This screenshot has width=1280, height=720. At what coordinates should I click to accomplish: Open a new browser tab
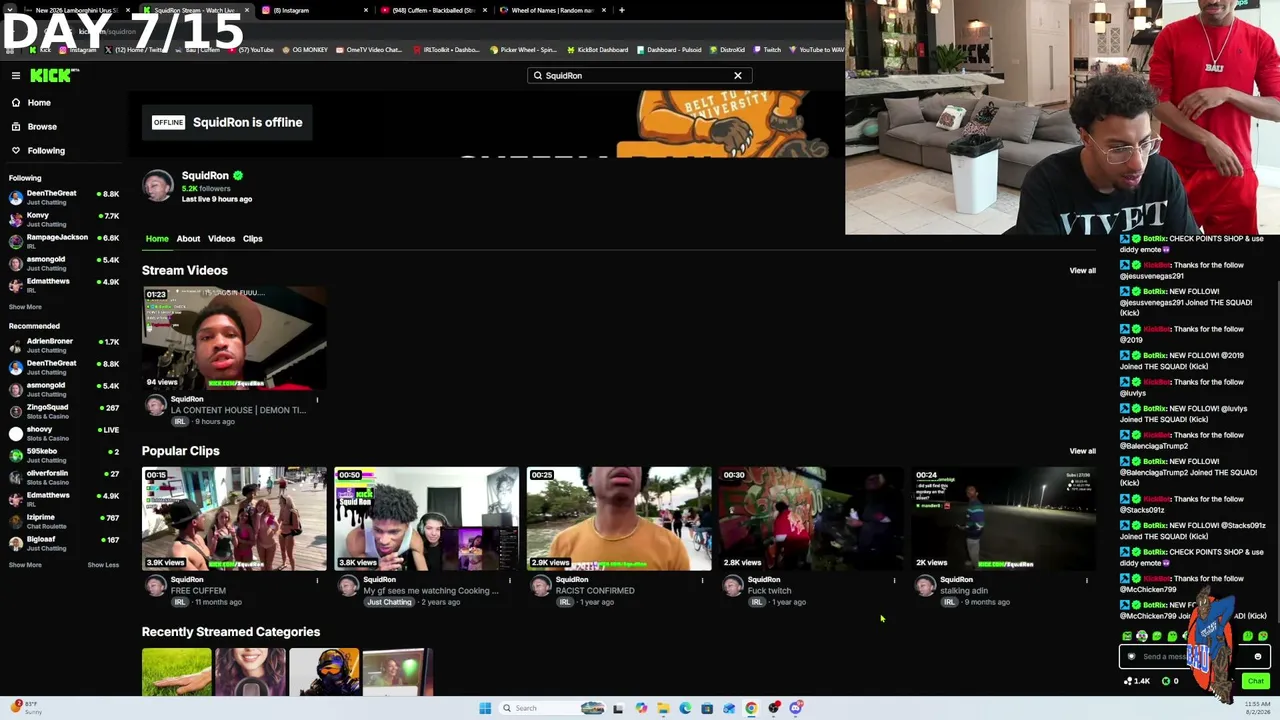pyautogui.click(x=622, y=10)
